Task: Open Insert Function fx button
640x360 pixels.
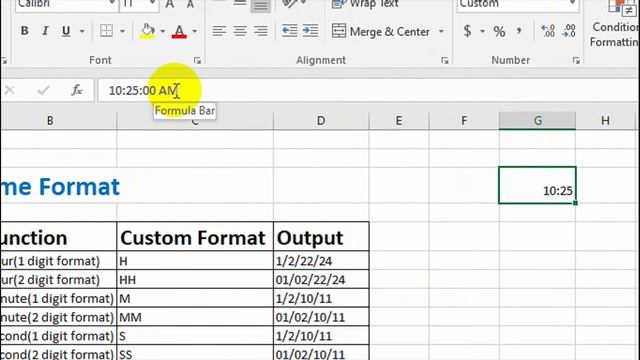Action: click(x=77, y=90)
